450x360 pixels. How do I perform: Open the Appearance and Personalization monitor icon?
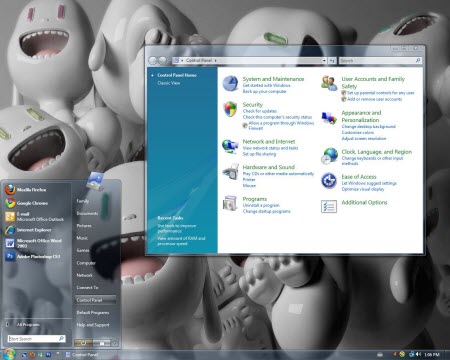(x=329, y=118)
